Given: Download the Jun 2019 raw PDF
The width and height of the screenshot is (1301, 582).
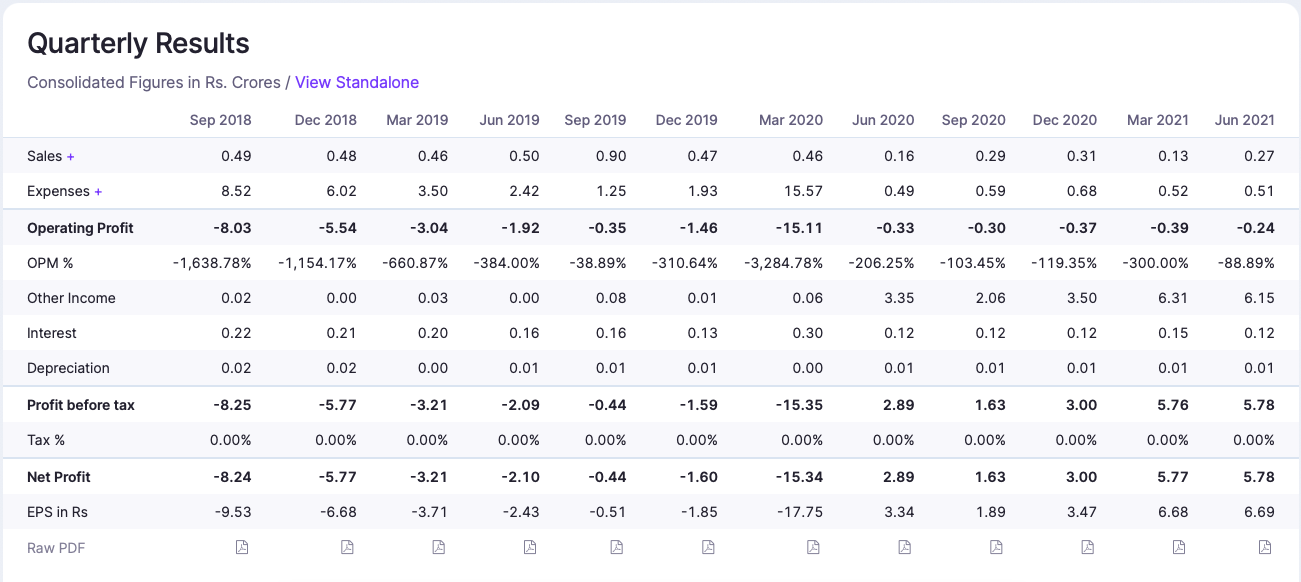Looking at the screenshot, I should [530, 547].
